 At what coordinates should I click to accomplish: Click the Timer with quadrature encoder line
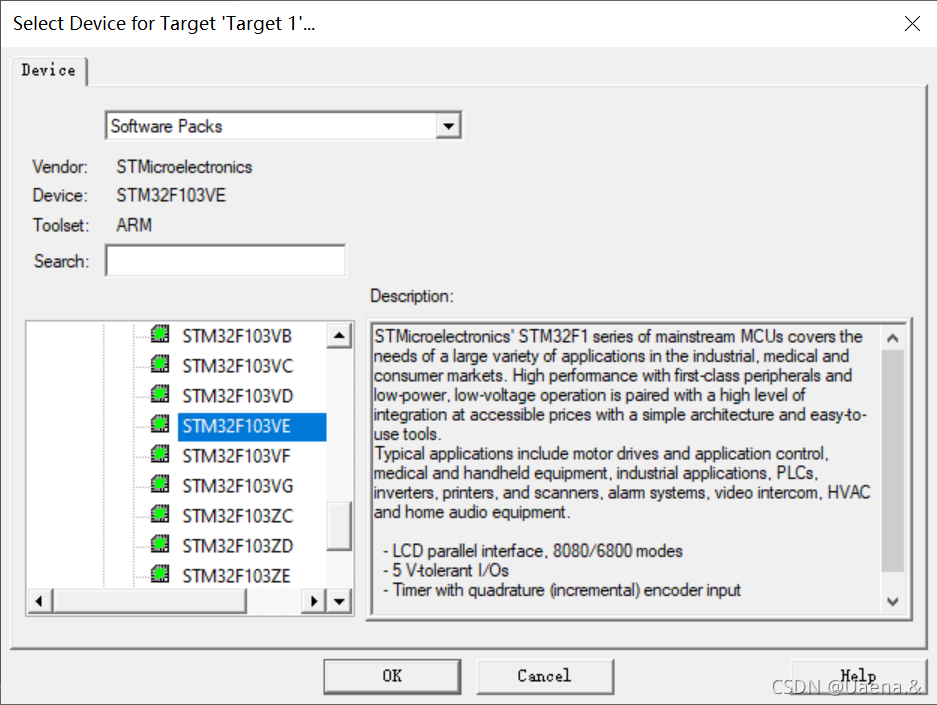[562, 590]
